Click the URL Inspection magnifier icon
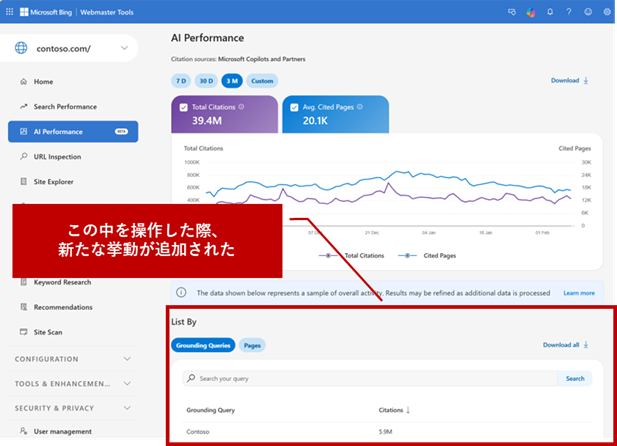This screenshot has width=617, height=446. tap(24, 156)
